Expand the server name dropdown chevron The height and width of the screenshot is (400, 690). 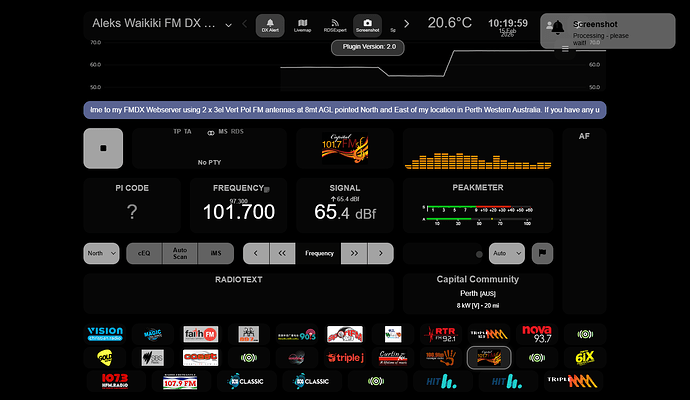pyautogui.click(x=229, y=24)
